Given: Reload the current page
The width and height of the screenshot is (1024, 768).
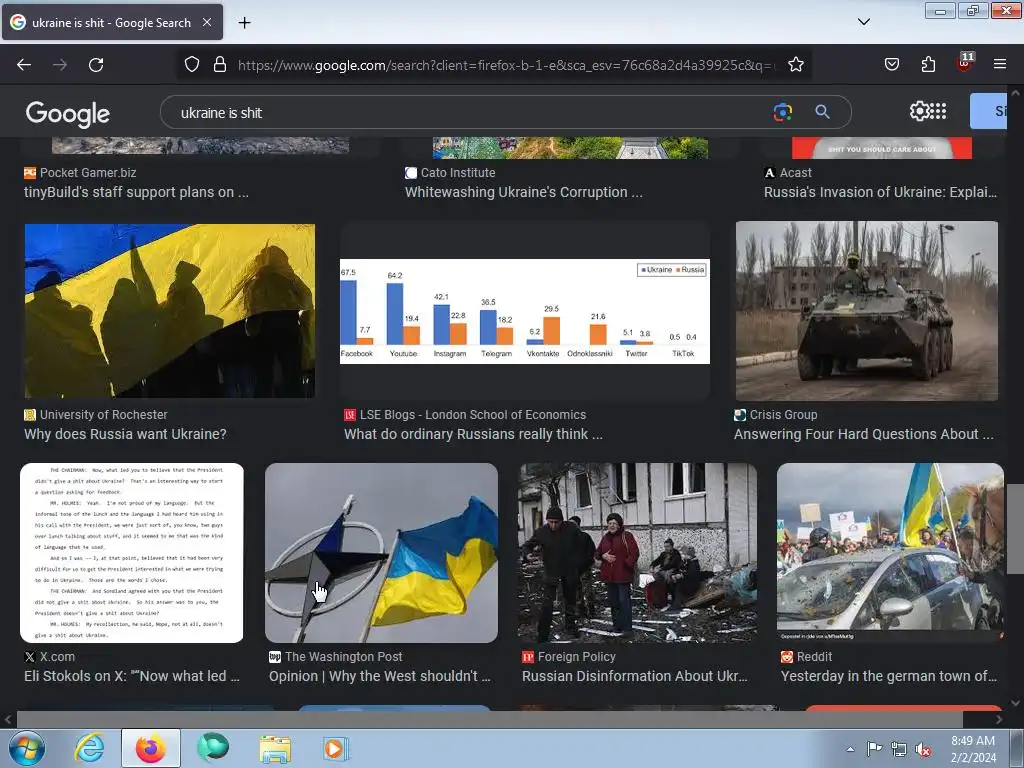Looking at the screenshot, I should (x=96, y=65).
